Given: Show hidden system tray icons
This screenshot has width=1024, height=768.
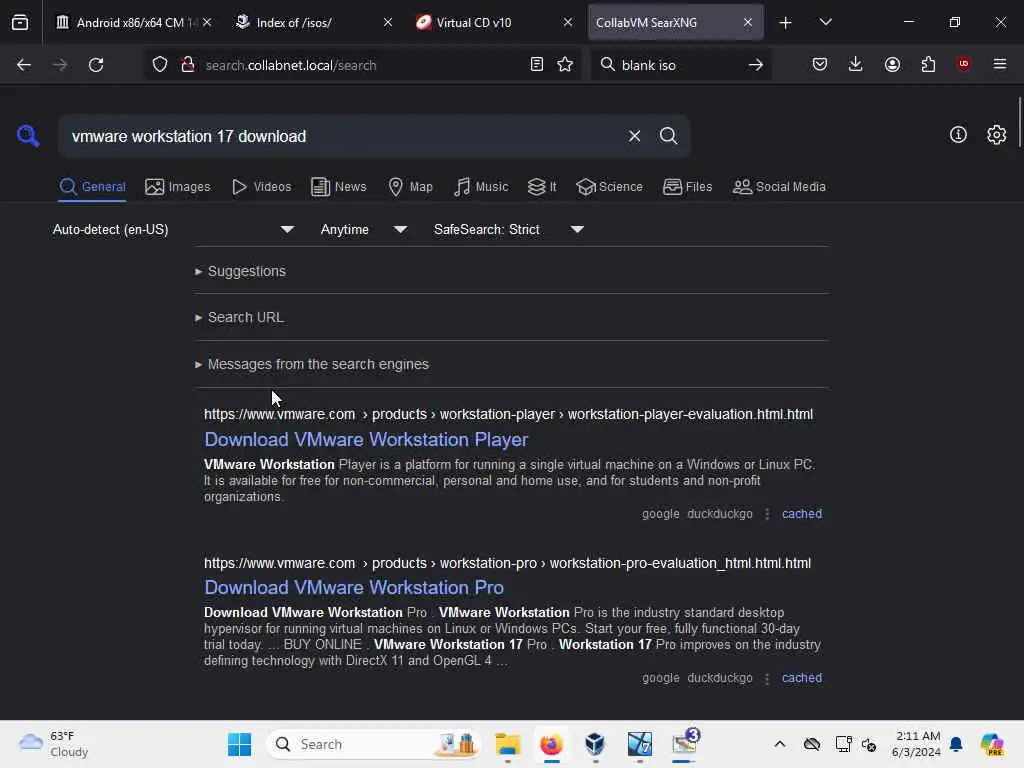Looking at the screenshot, I should click(x=780, y=744).
